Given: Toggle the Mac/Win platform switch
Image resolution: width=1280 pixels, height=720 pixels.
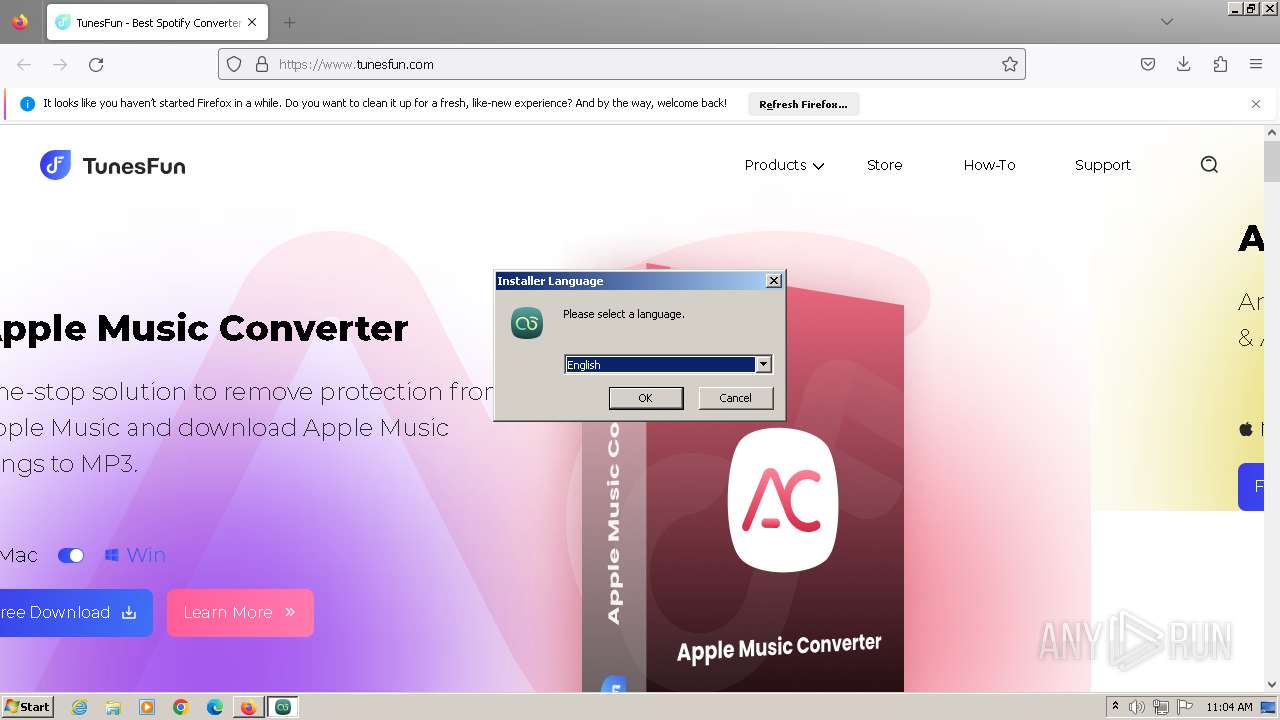Looking at the screenshot, I should [71, 555].
